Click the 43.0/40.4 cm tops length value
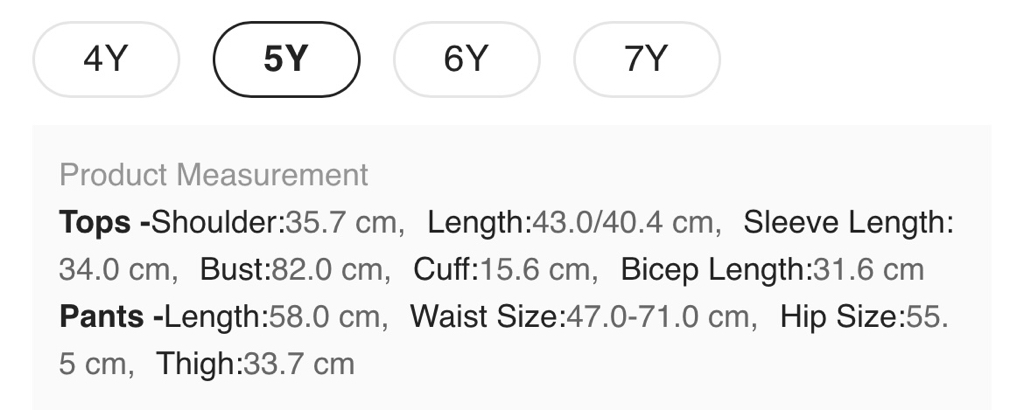Image resolution: width=1024 pixels, height=410 pixels. coord(623,222)
